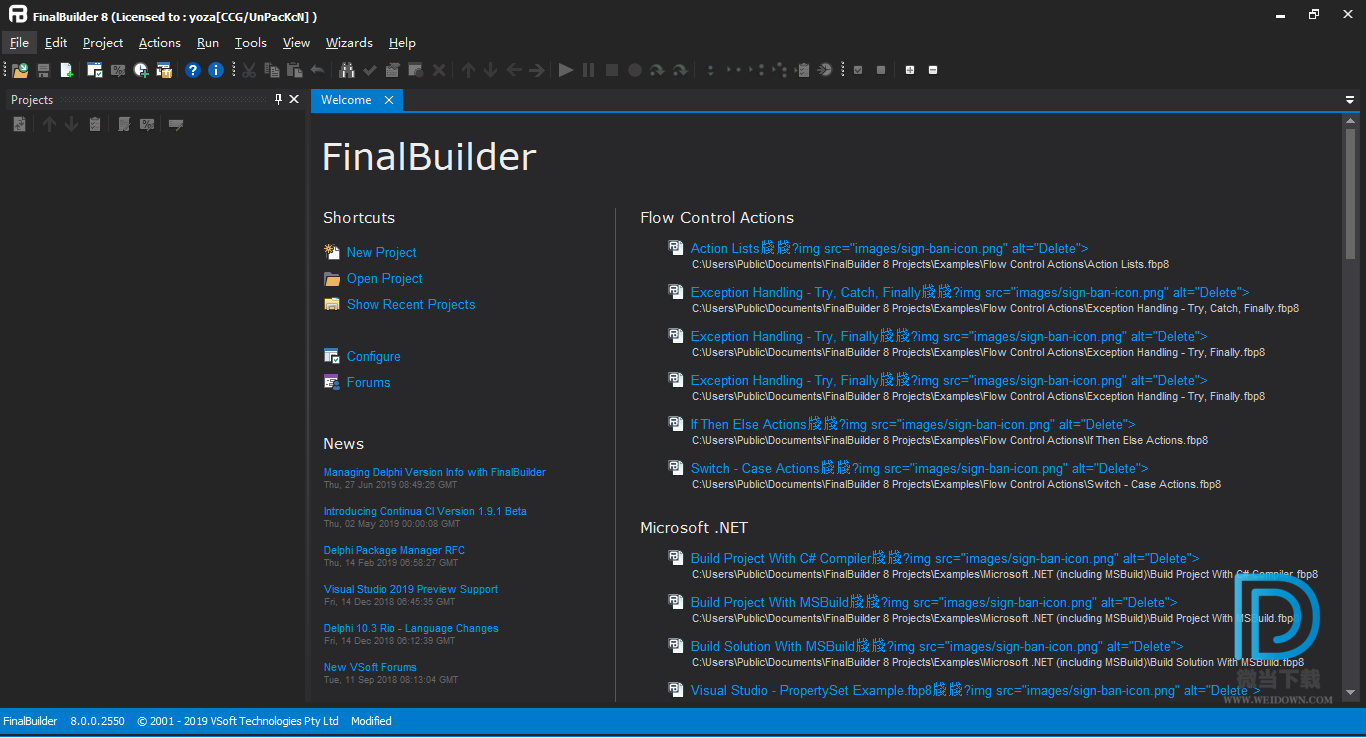Click the Run play button in toolbar
Viewport: 1366px width, 738px height.
[x=566, y=70]
